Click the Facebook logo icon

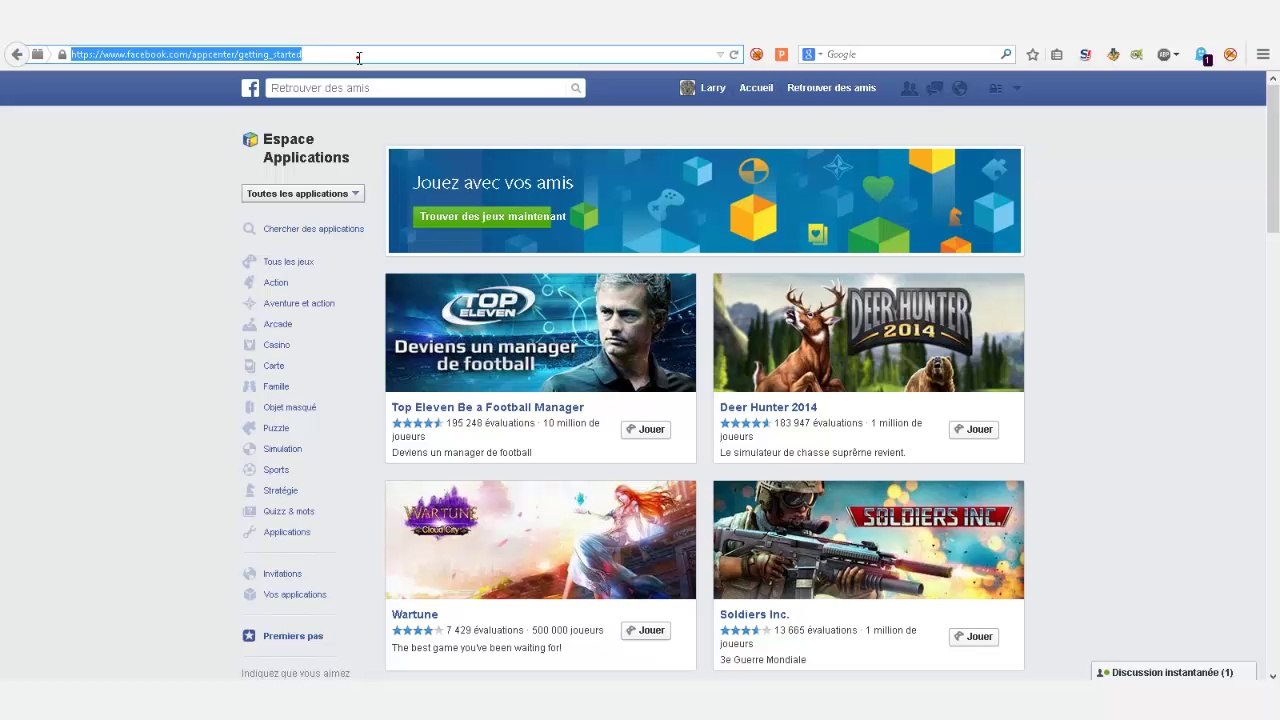pyautogui.click(x=250, y=88)
